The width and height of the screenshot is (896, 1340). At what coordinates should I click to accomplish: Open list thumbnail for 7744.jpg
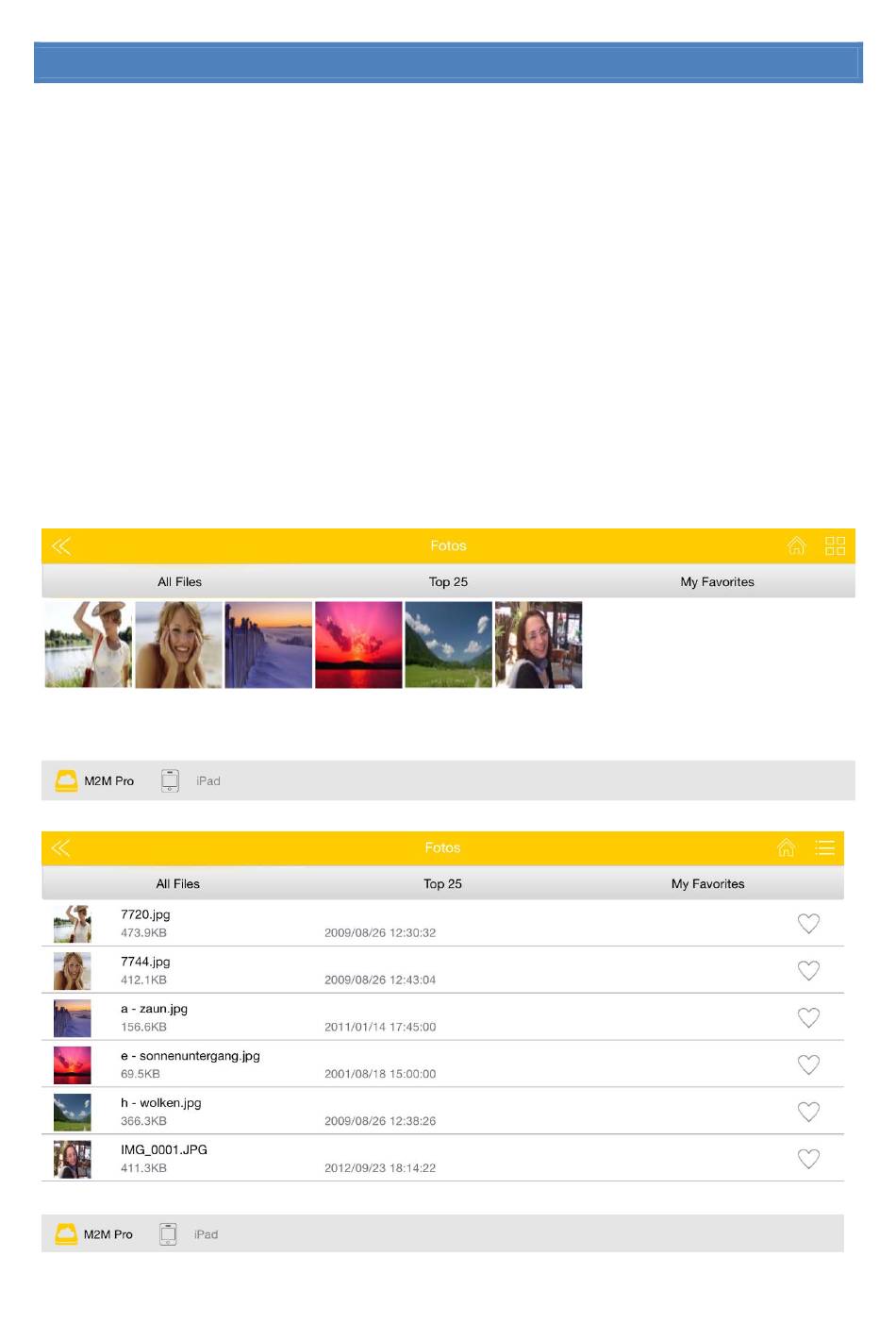[x=73, y=971]
